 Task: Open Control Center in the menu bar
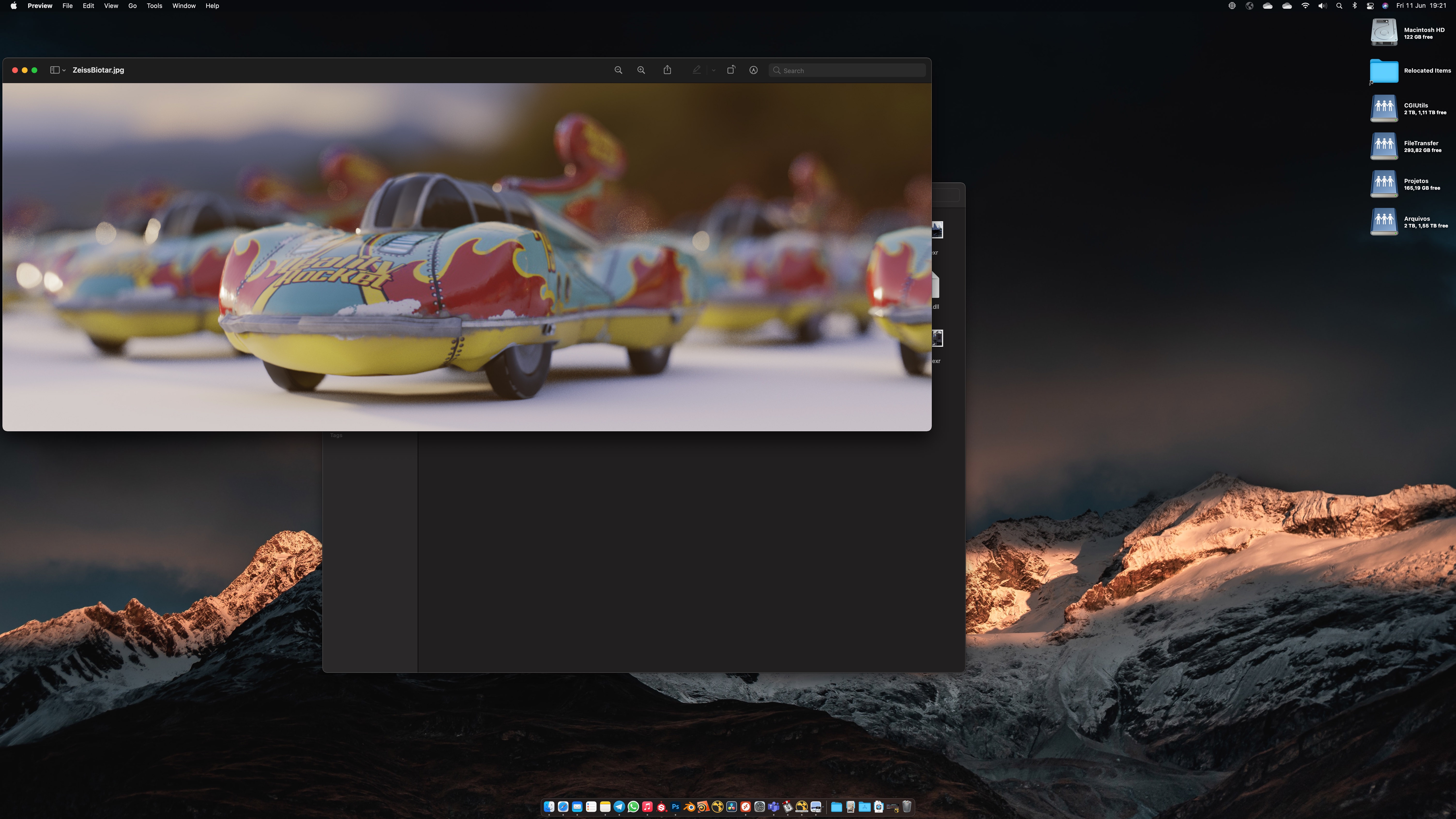pos(1370,6)
